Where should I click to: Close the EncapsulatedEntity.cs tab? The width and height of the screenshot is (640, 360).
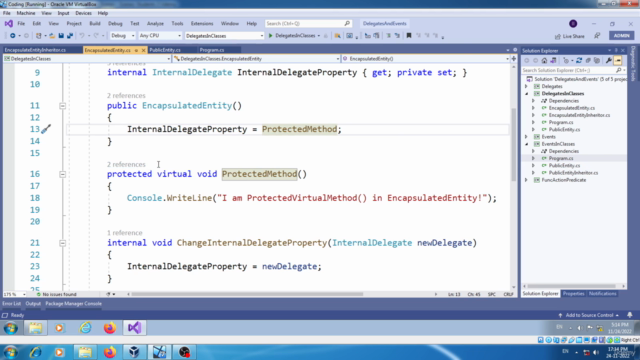click(x=143, y=50)
